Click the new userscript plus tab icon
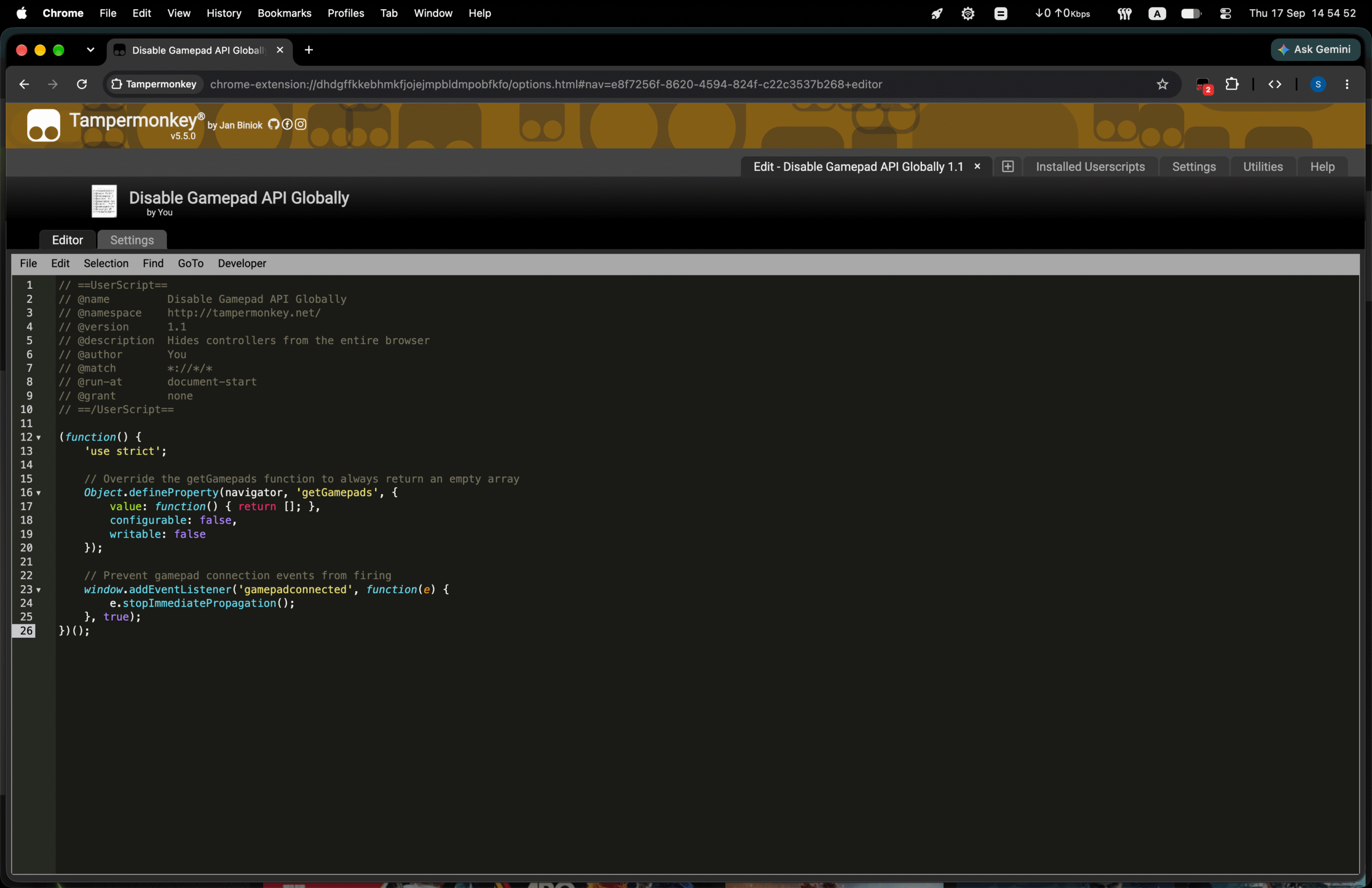Image resolution: width=1372 pixels, height=888 pixels. [1008, 167]
